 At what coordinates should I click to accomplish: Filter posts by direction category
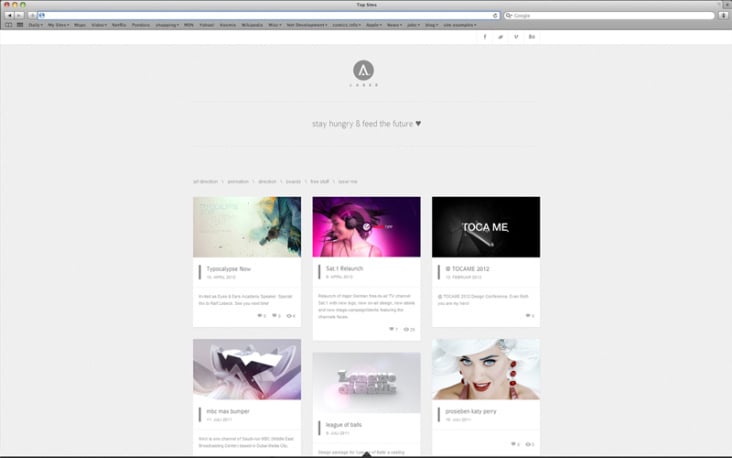click(x=267, y=182)
